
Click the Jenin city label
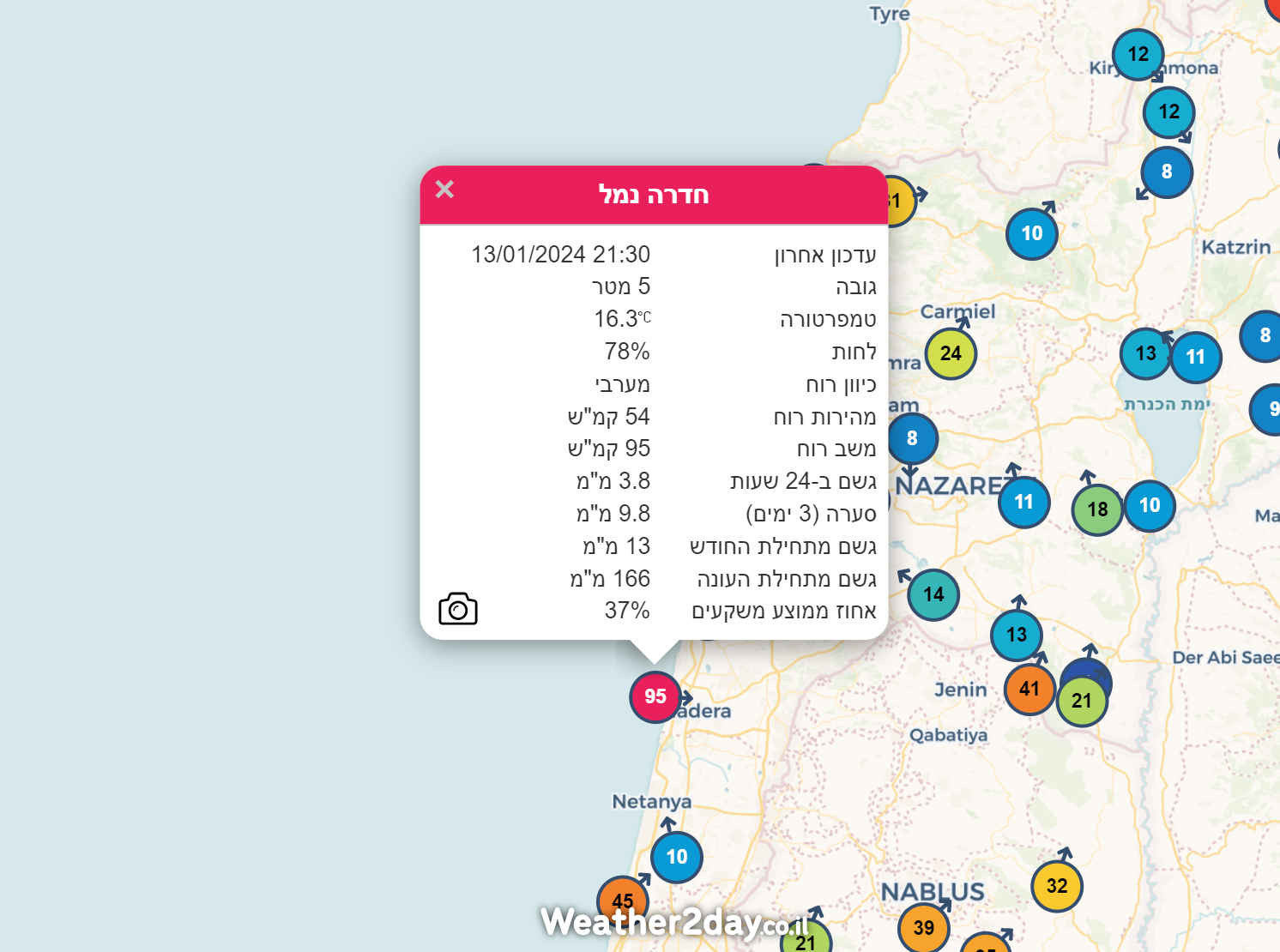(x=960, y=690)
